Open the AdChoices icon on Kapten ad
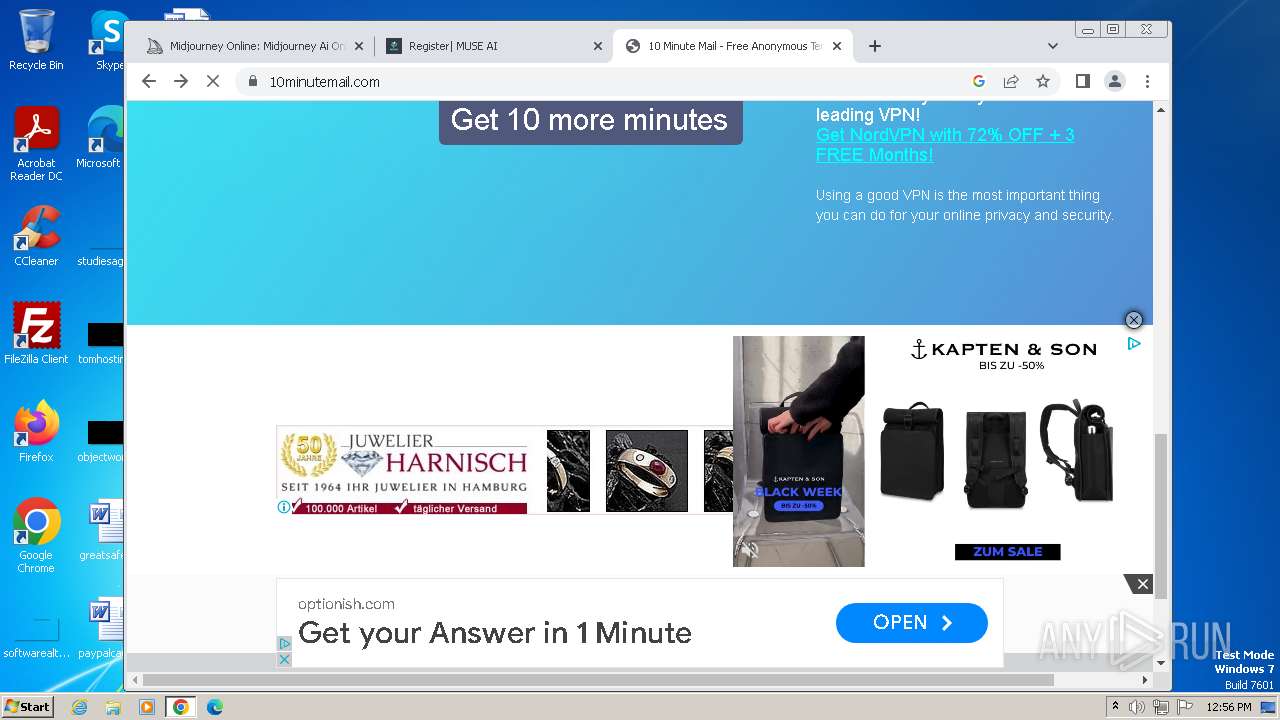 [1134, 343]
